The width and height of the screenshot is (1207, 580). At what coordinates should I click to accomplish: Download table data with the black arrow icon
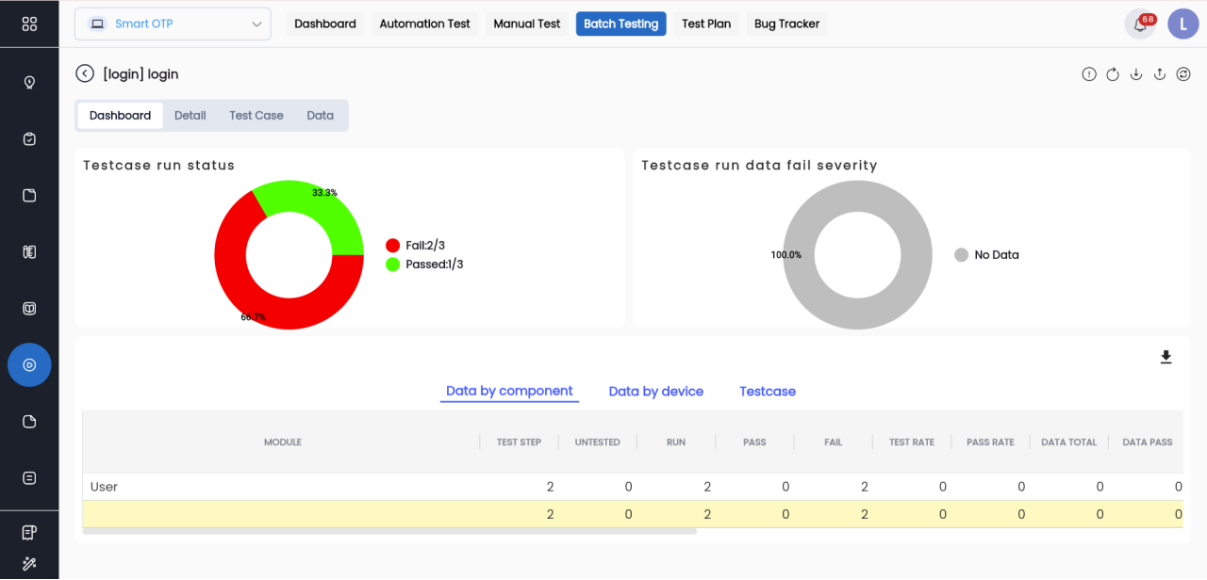pyautogui.click(x=1165, y=357)
